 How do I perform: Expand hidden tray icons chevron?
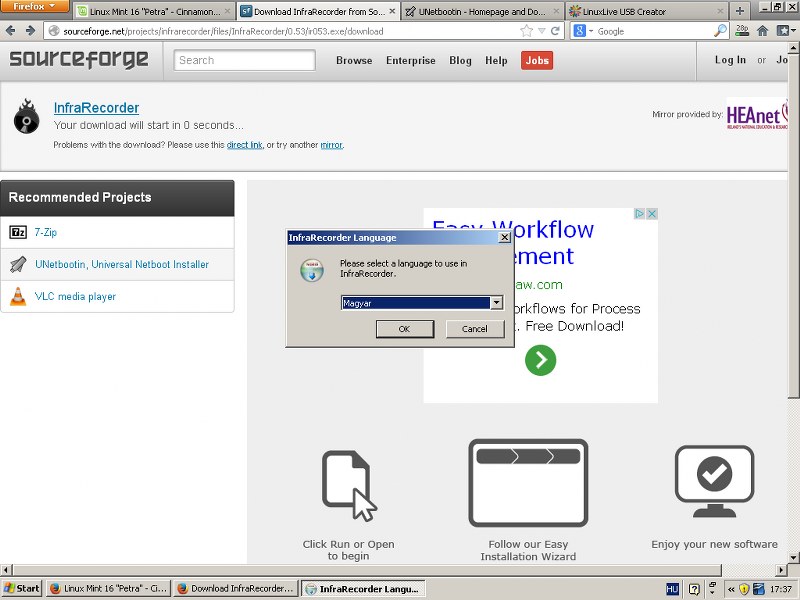[x=731, y=589]
